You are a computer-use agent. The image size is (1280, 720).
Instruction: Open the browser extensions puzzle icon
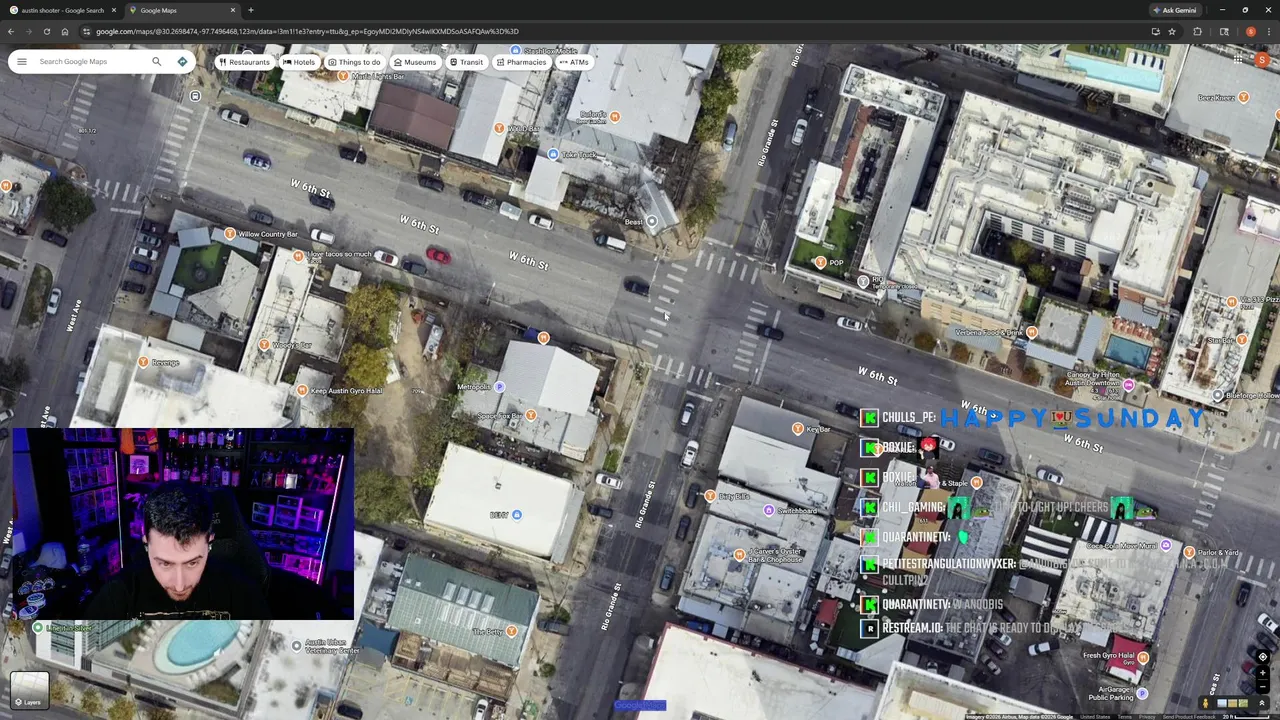pos(1197,31)
